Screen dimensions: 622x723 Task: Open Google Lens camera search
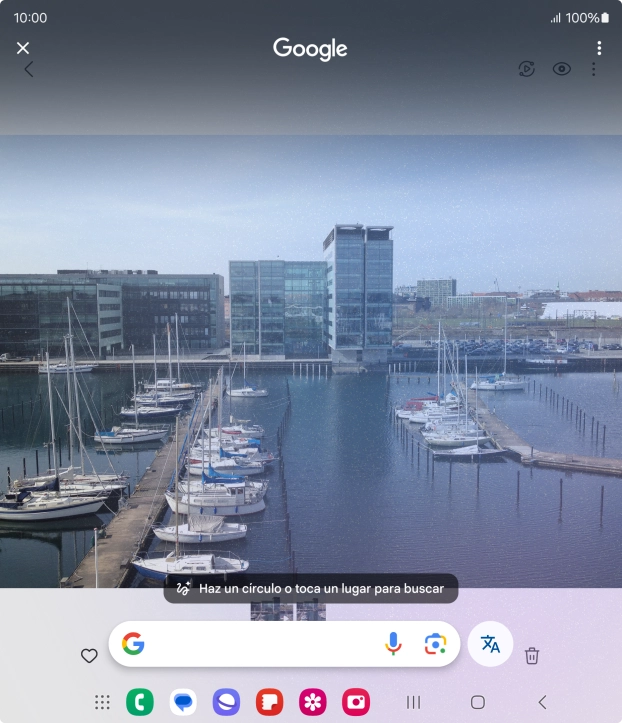[x=434, y=644]
